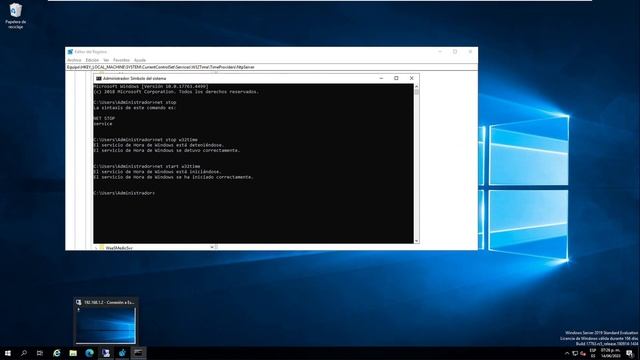
Task: Open Edición menu in Registry Editor
Action: pyautogui.click(x=92, y=60)
